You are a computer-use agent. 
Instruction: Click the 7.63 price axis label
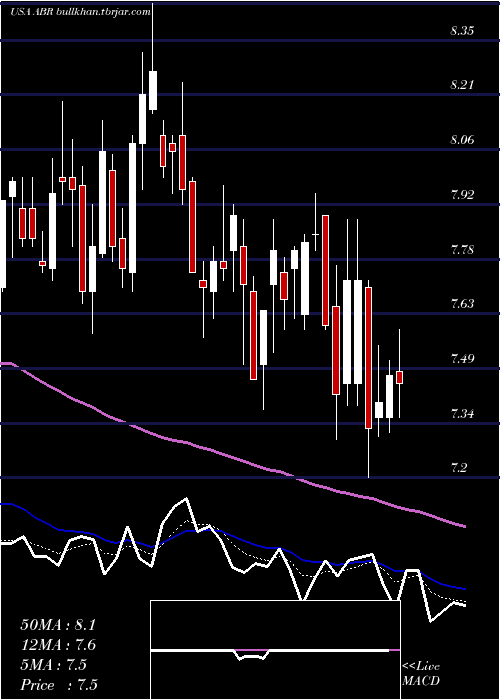[x=462, y=304]
